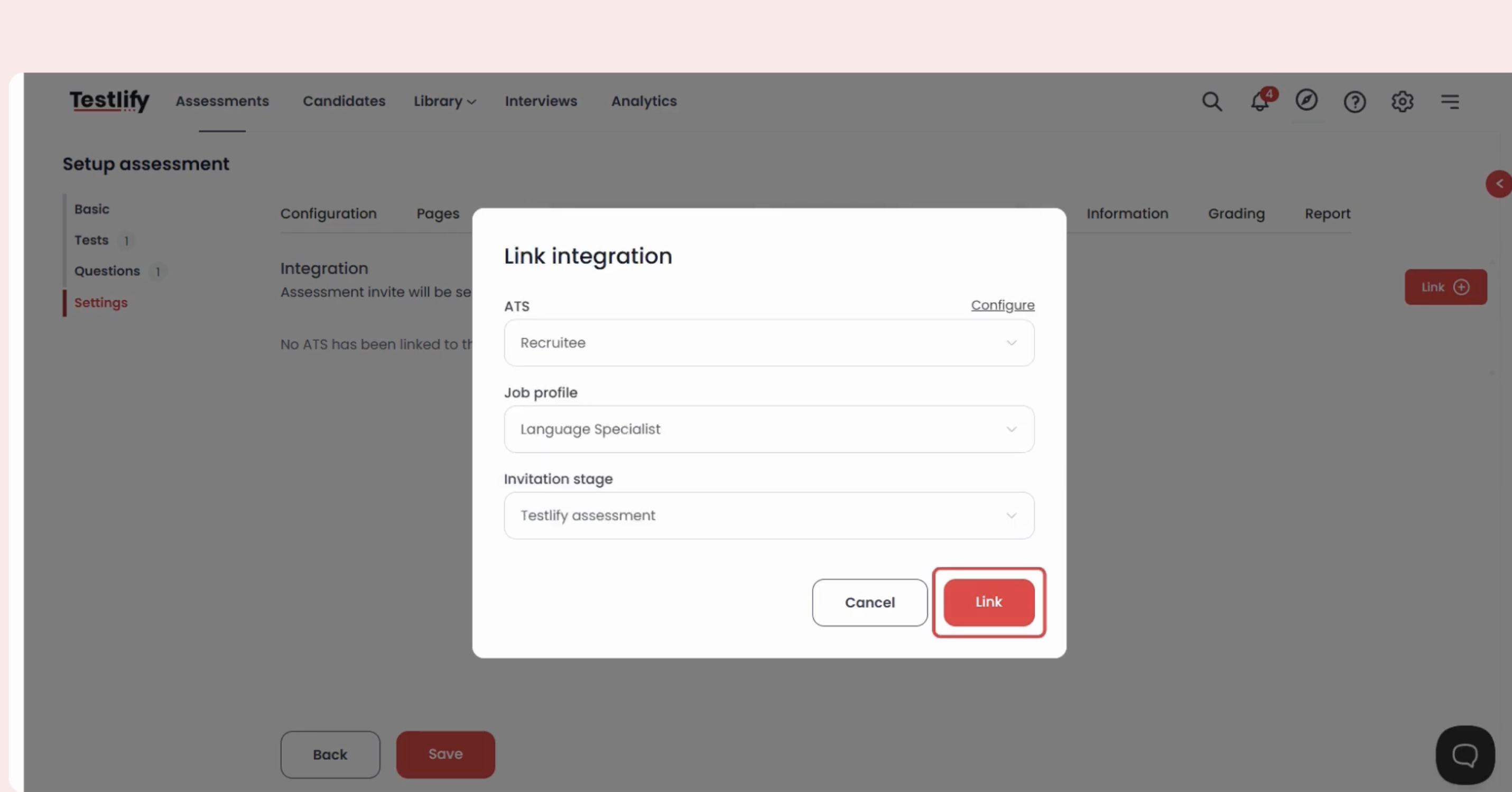
Task: Expand the Library menu
Action: (444, 101)
